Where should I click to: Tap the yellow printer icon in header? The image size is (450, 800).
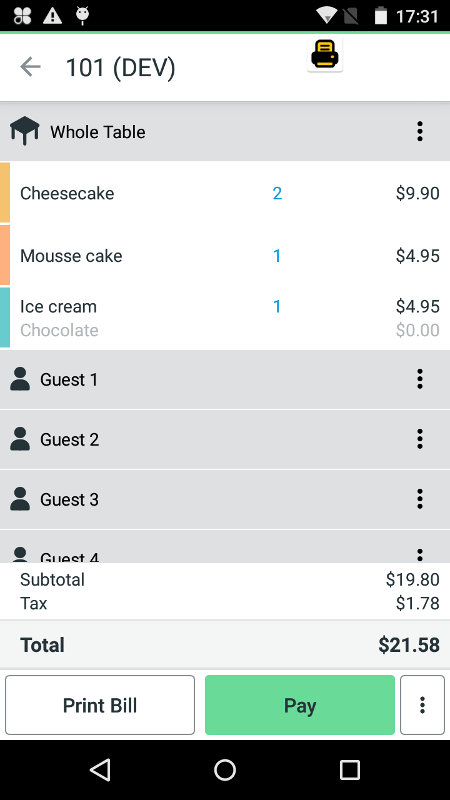click(325, 55)
